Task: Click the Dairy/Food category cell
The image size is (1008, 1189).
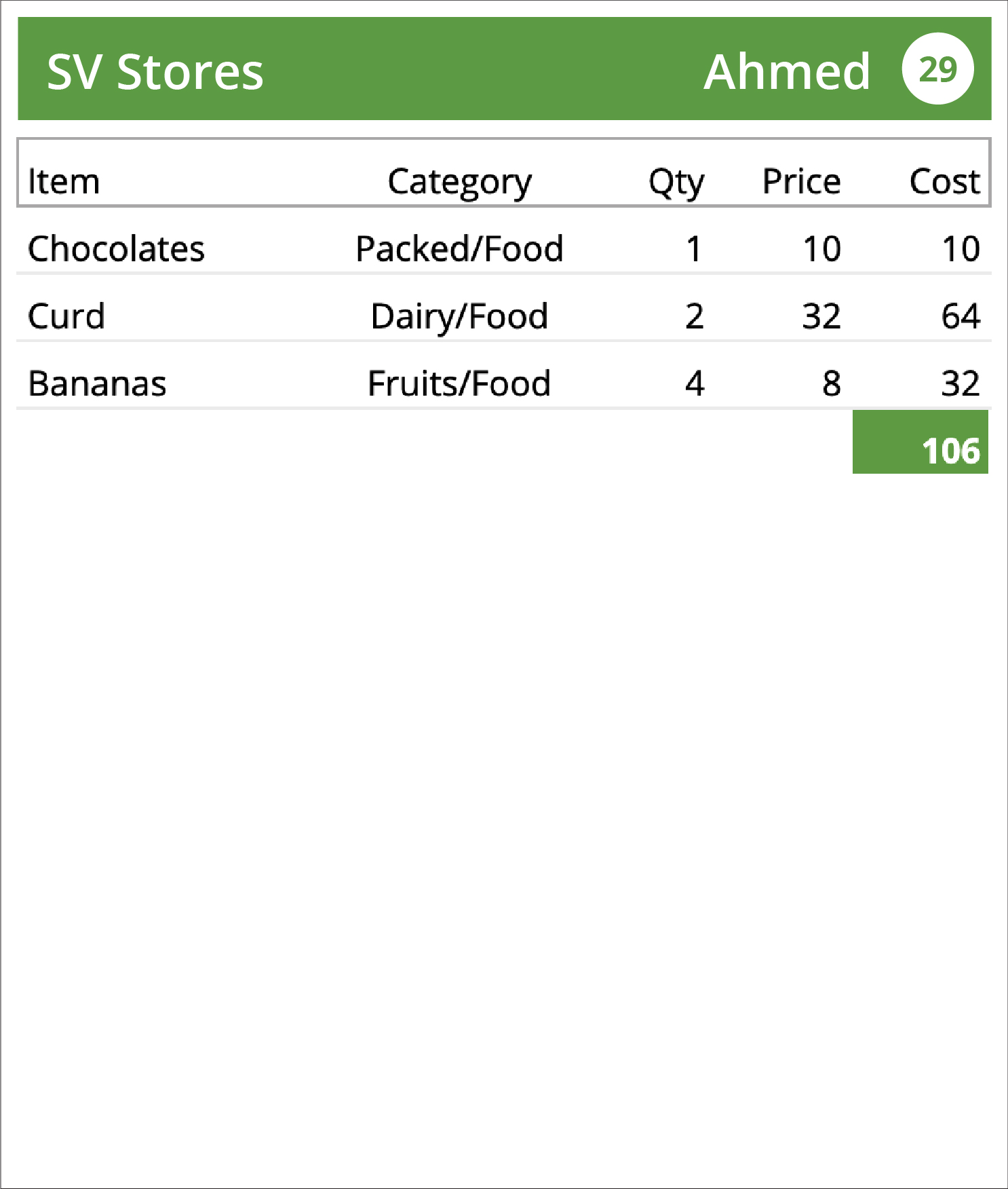Action: [x=459, y=318]
